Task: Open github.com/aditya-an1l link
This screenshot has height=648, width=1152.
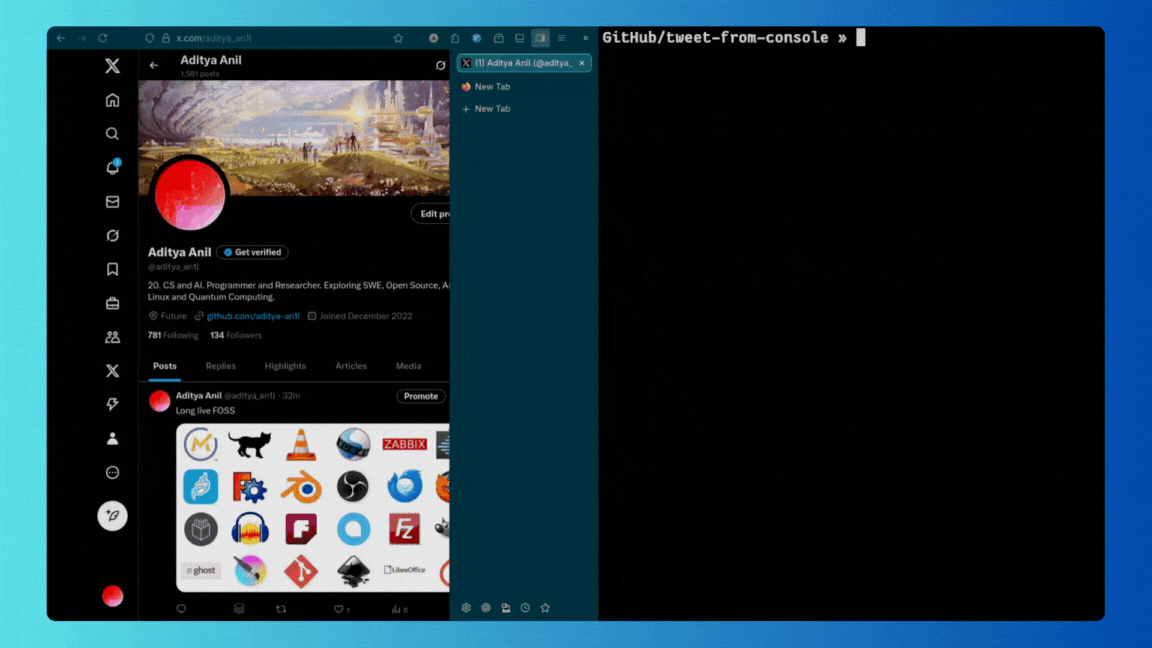Action: coord(253,316)
